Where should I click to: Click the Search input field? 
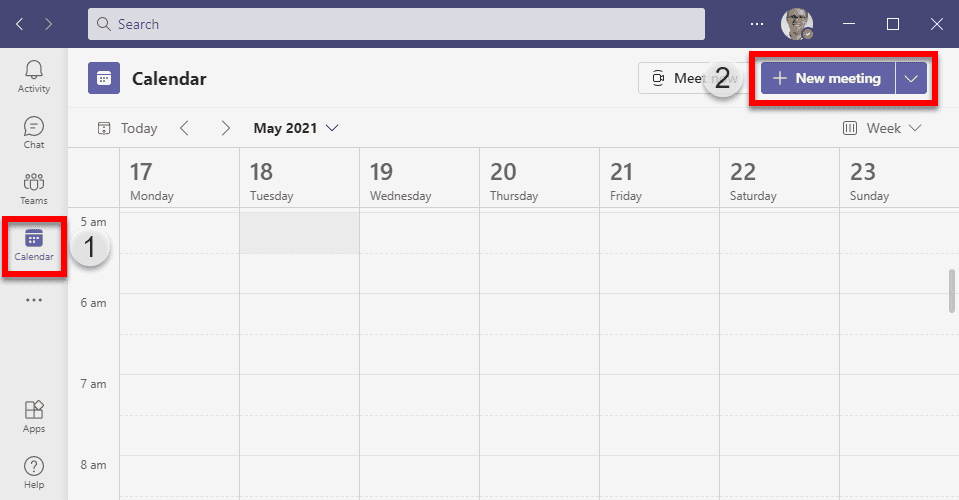[x=396, y=23]
